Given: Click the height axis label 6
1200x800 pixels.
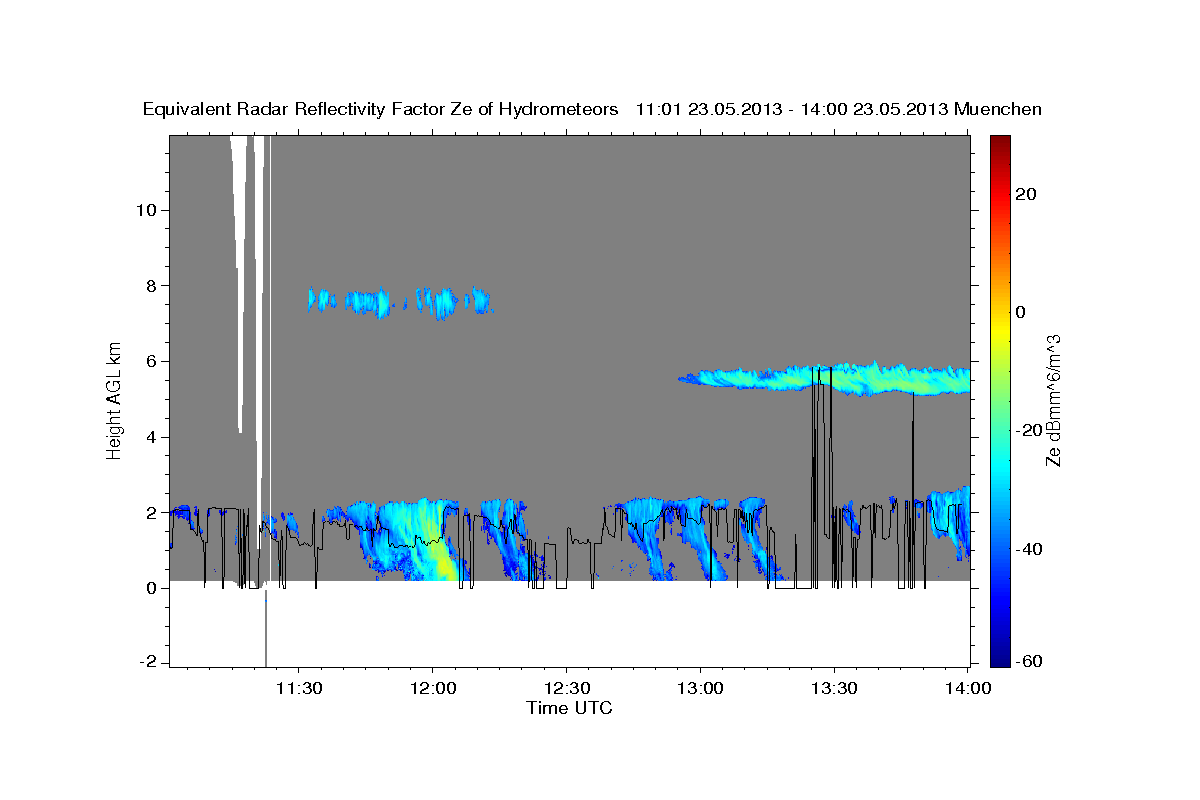Looking at the screenshot, I should (x=151, y=361).
